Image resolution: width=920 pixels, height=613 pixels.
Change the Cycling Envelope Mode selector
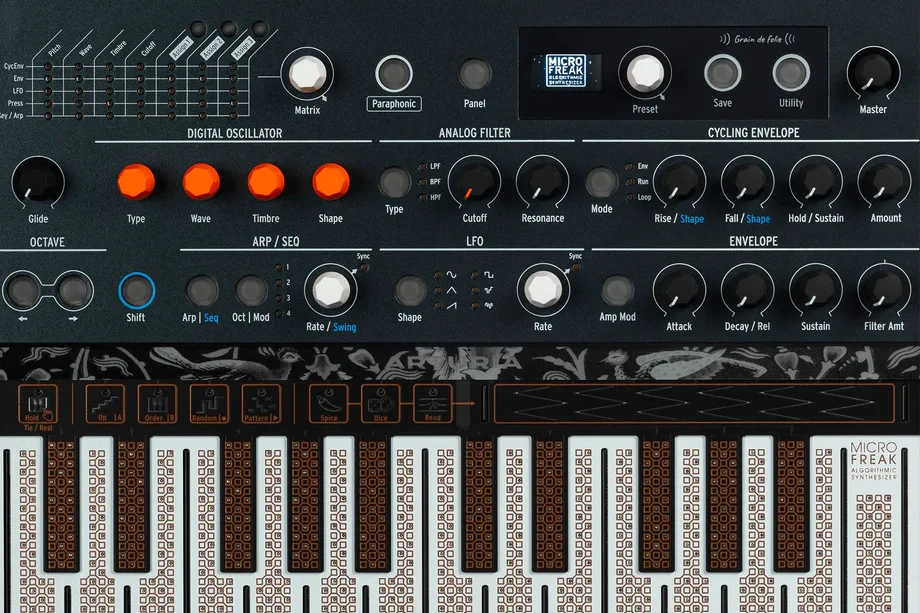[x=601, y=182]
